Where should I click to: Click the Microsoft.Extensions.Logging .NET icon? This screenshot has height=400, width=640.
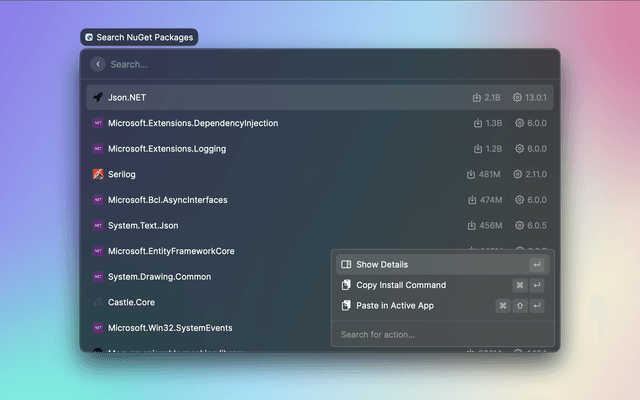point(98,149)
